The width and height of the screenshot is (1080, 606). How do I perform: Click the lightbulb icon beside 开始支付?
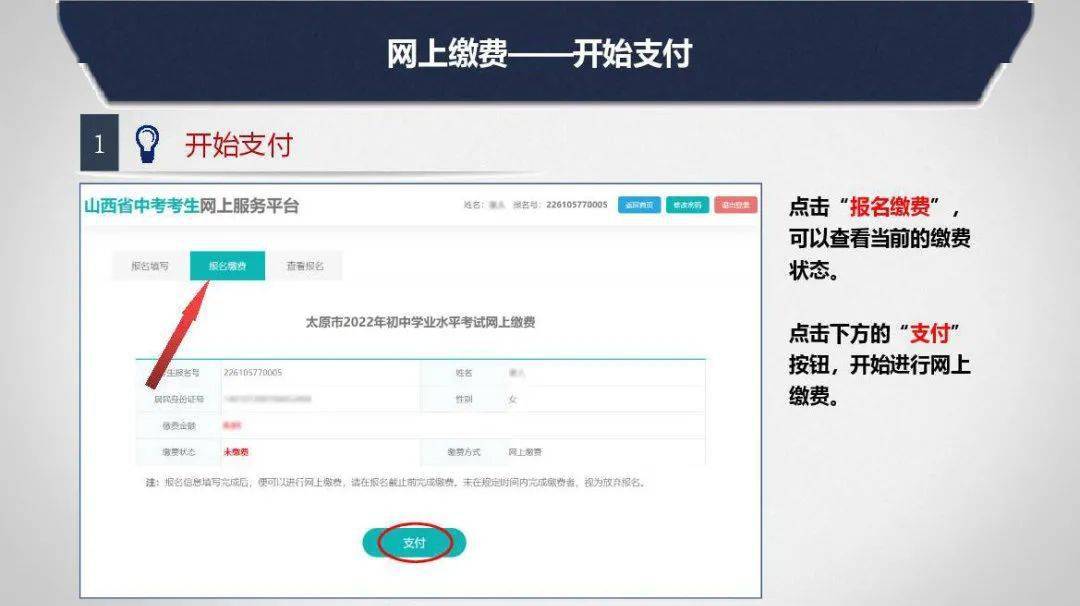(x=148, y=141)
